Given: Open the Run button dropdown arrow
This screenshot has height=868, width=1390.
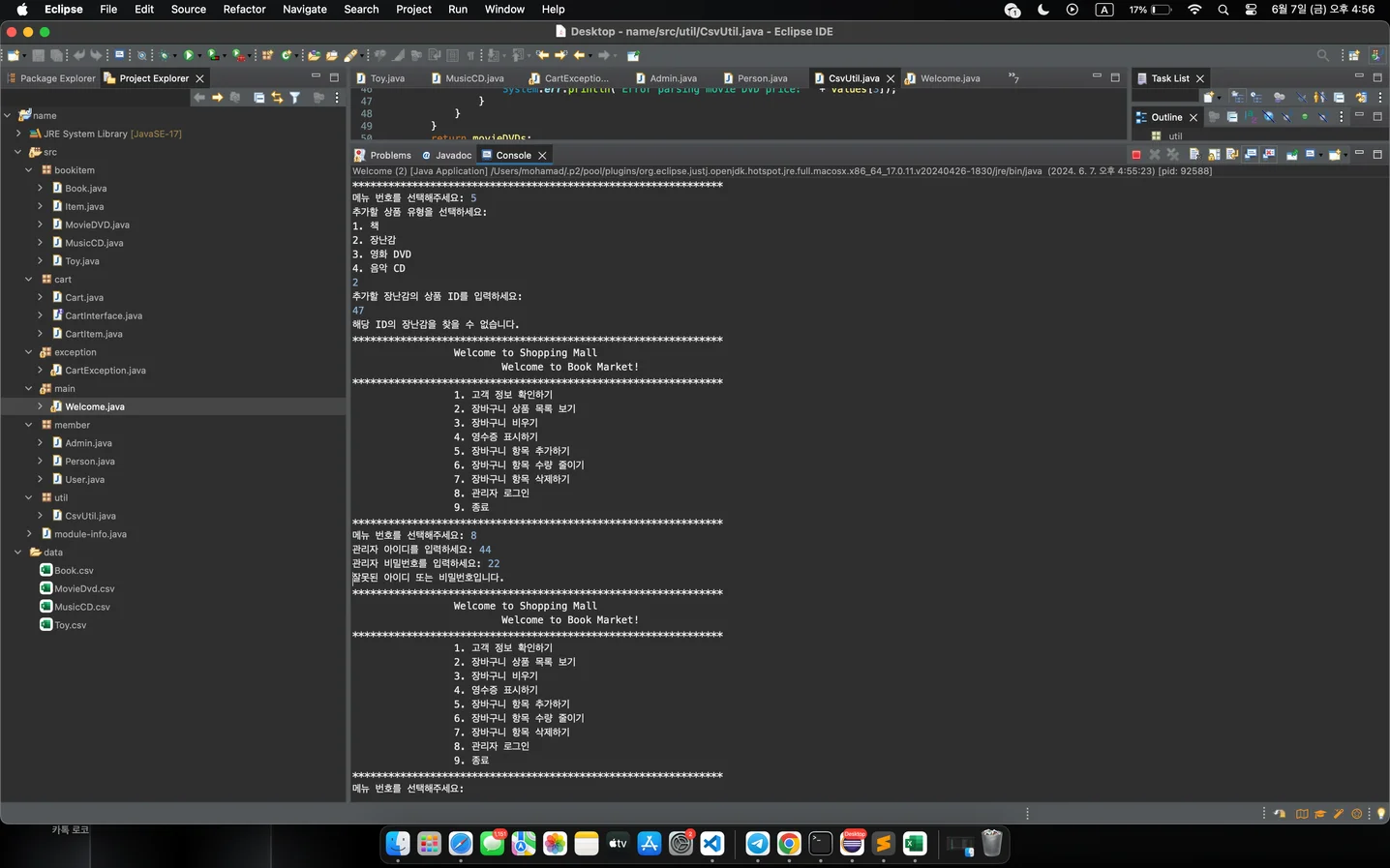Looking at the screenshot, I should pos(200,55).
